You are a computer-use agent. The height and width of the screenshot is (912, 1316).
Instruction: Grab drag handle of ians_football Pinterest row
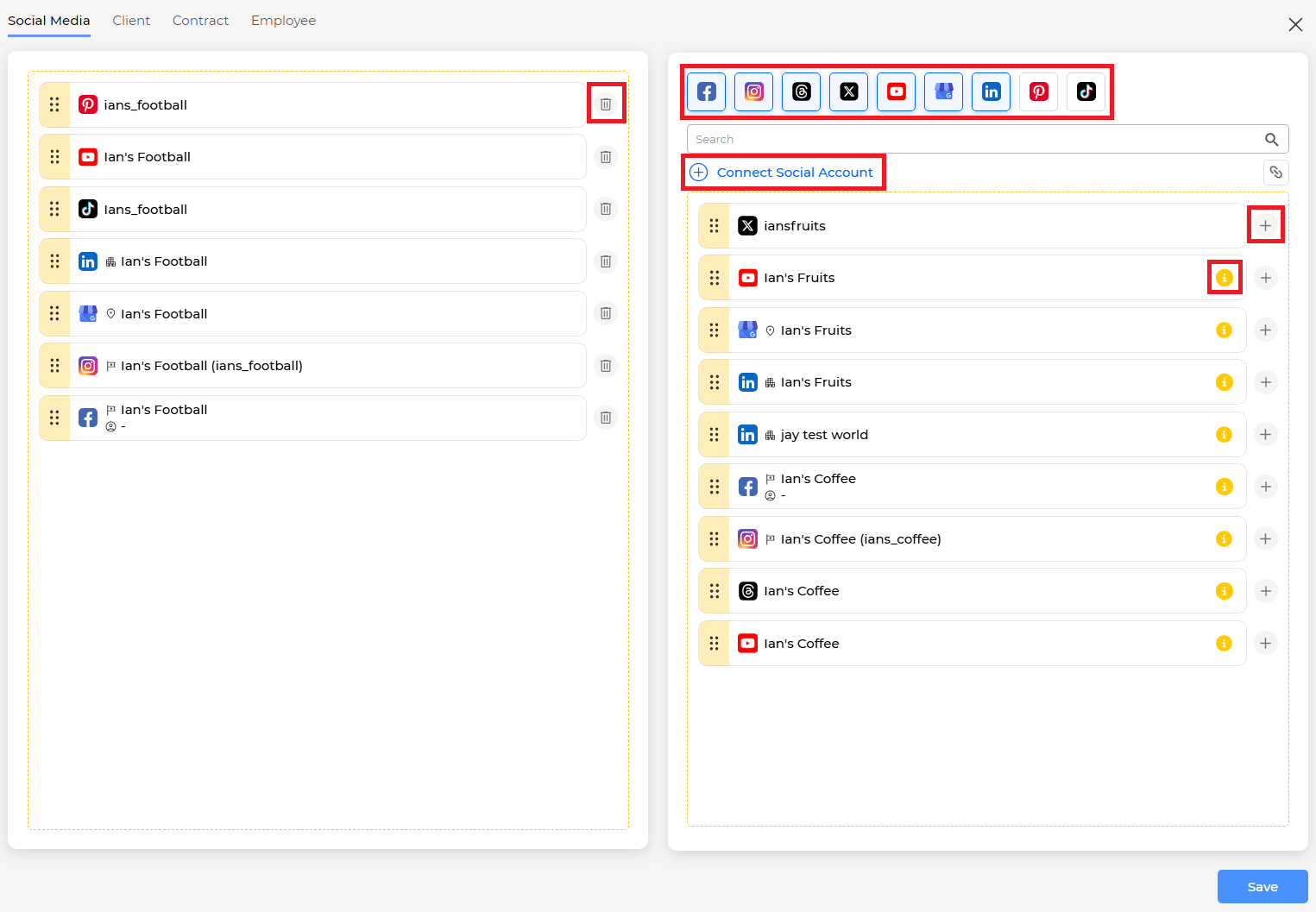click(x=54, y=104)
